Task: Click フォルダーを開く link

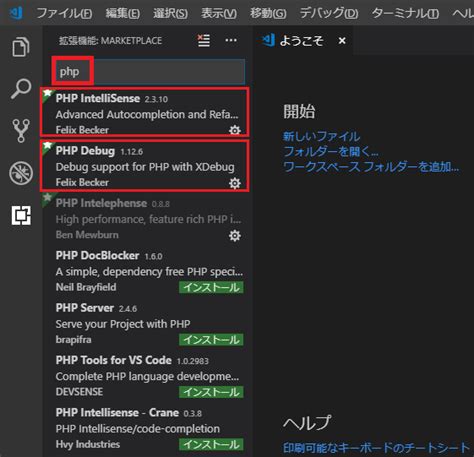Action: (331, 152)
